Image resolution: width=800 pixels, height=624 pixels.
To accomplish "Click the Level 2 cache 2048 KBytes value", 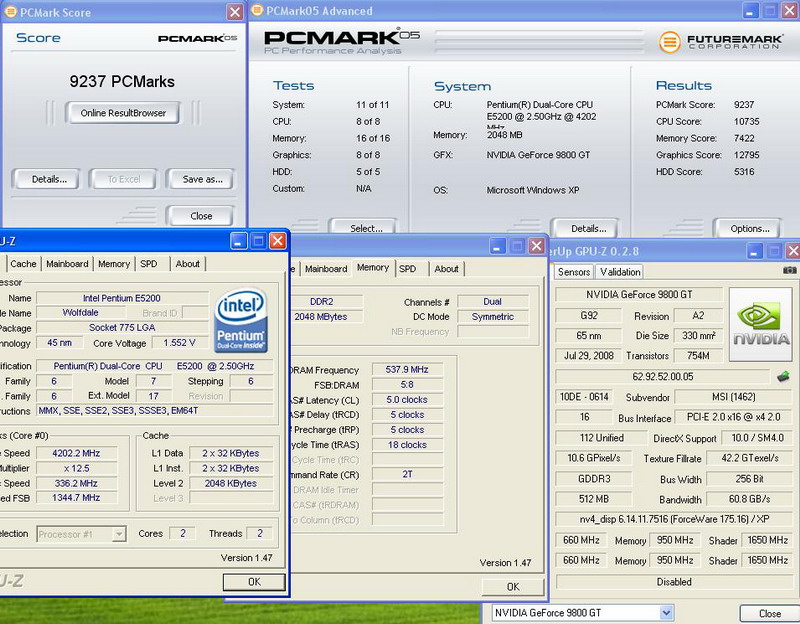I will 231,483.
